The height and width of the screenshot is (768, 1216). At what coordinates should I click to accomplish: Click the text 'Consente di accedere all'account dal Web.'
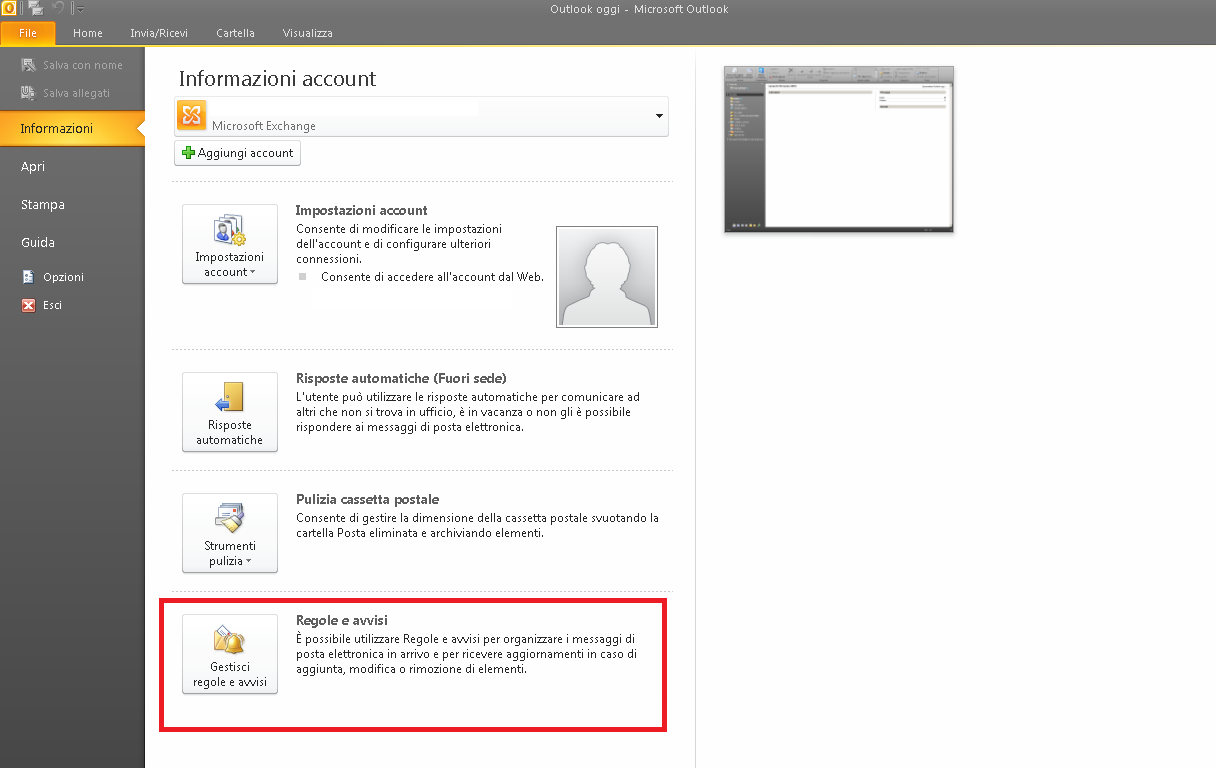click(432, 277)
